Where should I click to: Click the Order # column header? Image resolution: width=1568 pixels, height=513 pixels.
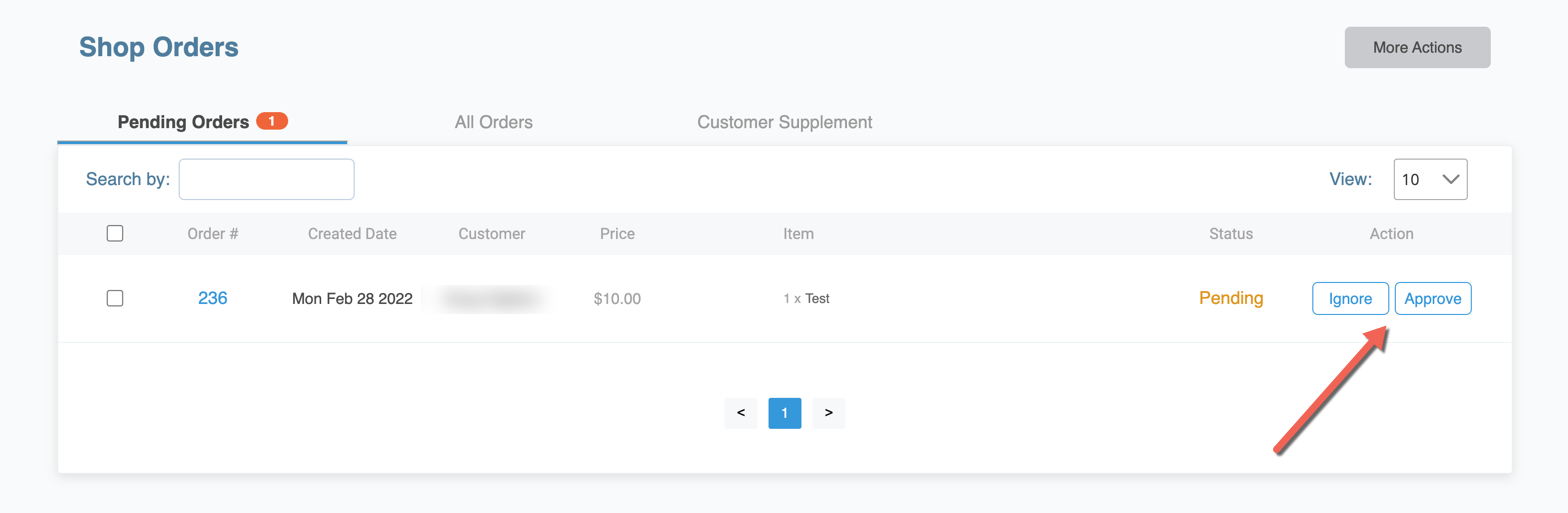point(212,234)
